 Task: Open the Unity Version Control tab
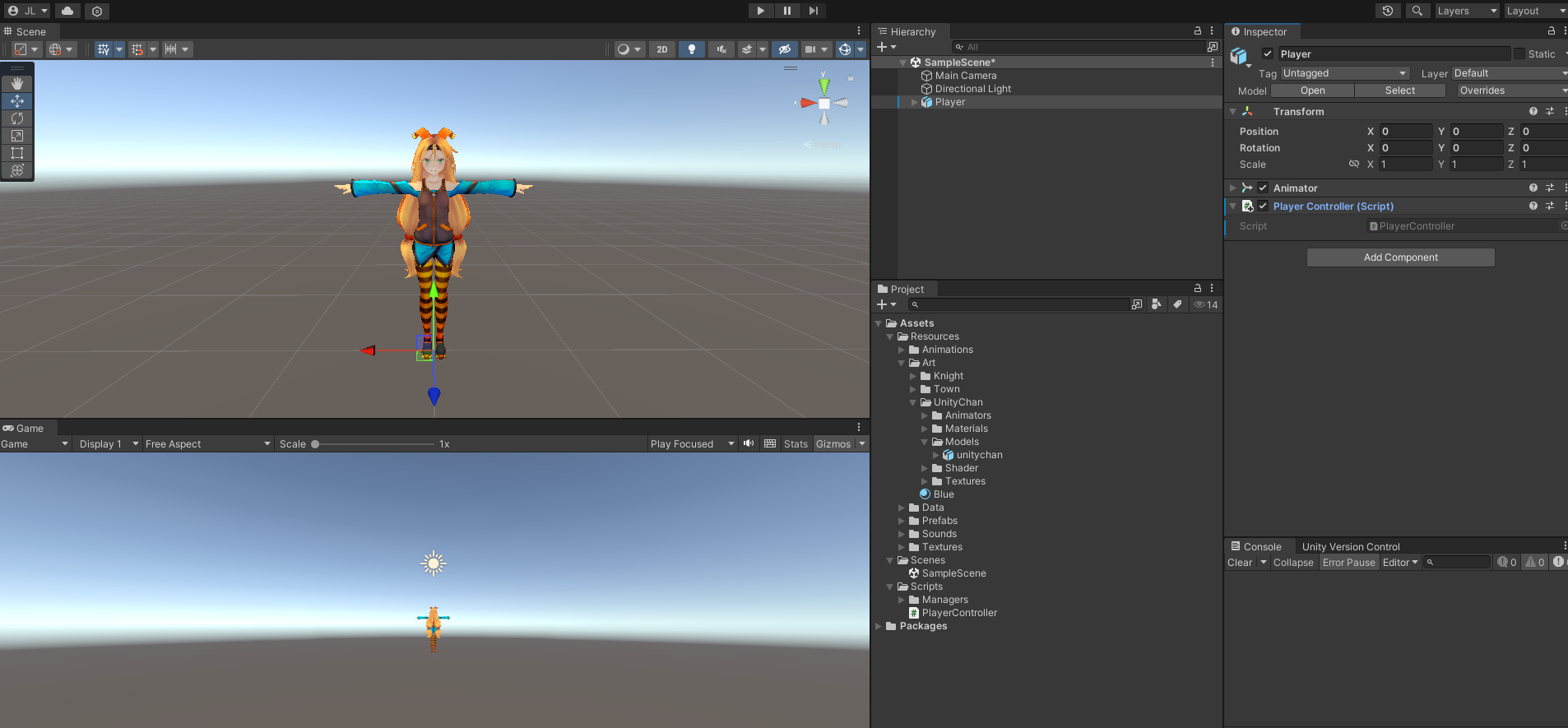click(1351, 546)
